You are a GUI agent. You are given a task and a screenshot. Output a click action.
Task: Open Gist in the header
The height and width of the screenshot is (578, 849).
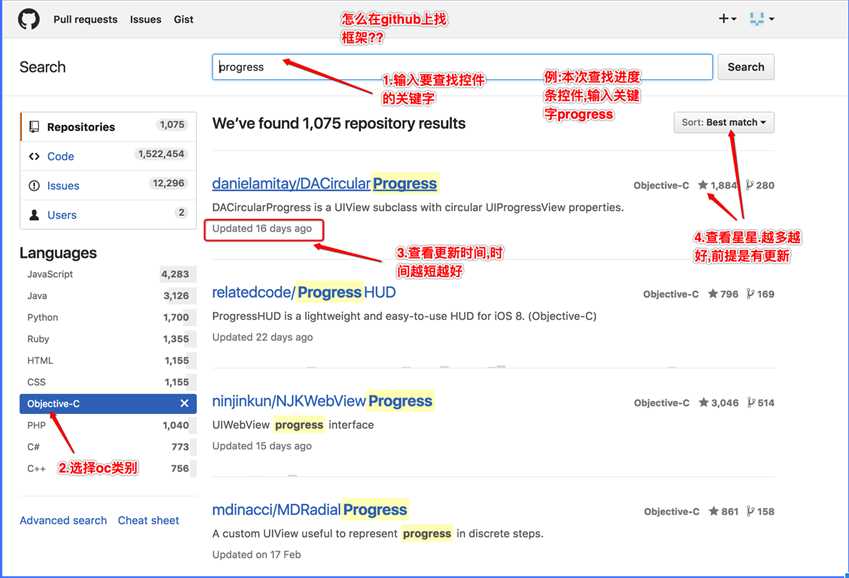[184, 20]
